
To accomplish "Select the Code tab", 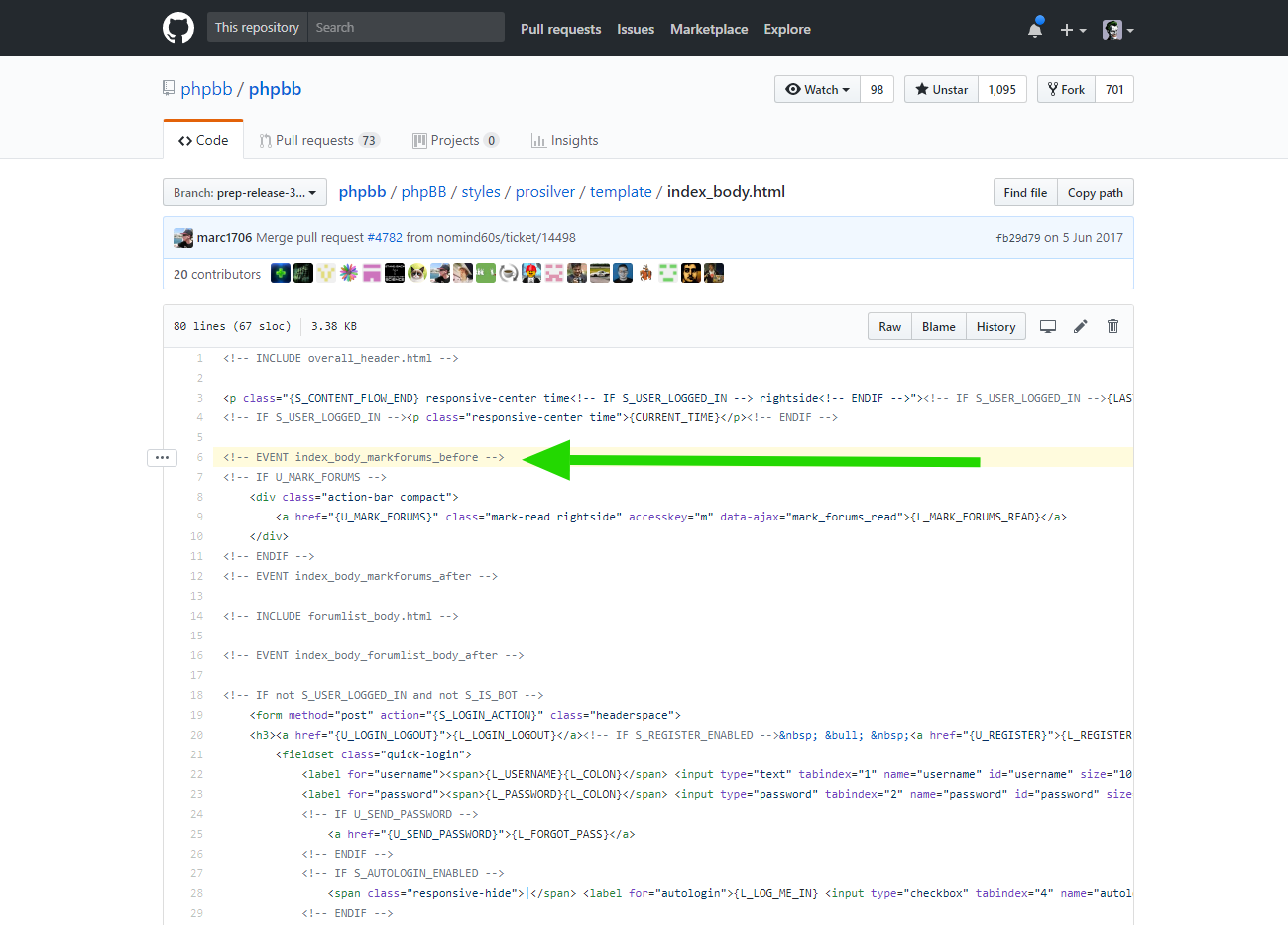I will [203, 140].
